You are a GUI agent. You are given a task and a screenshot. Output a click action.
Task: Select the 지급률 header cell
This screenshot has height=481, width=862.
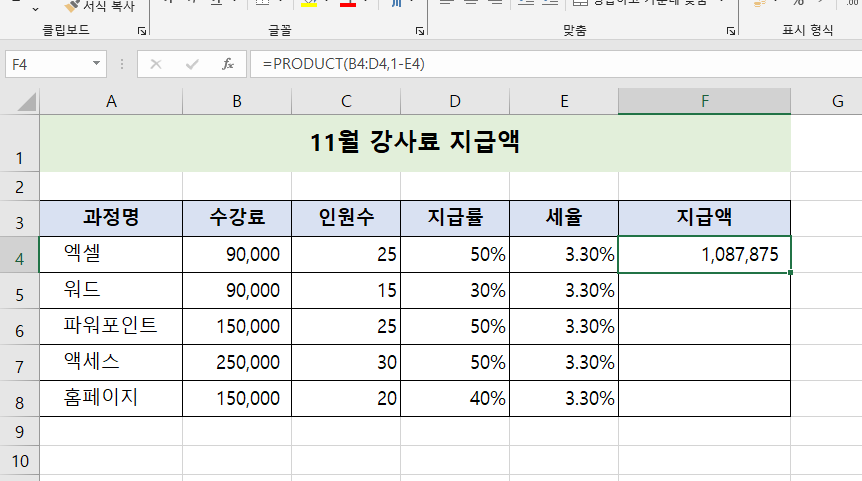click(x=455, y=219)
